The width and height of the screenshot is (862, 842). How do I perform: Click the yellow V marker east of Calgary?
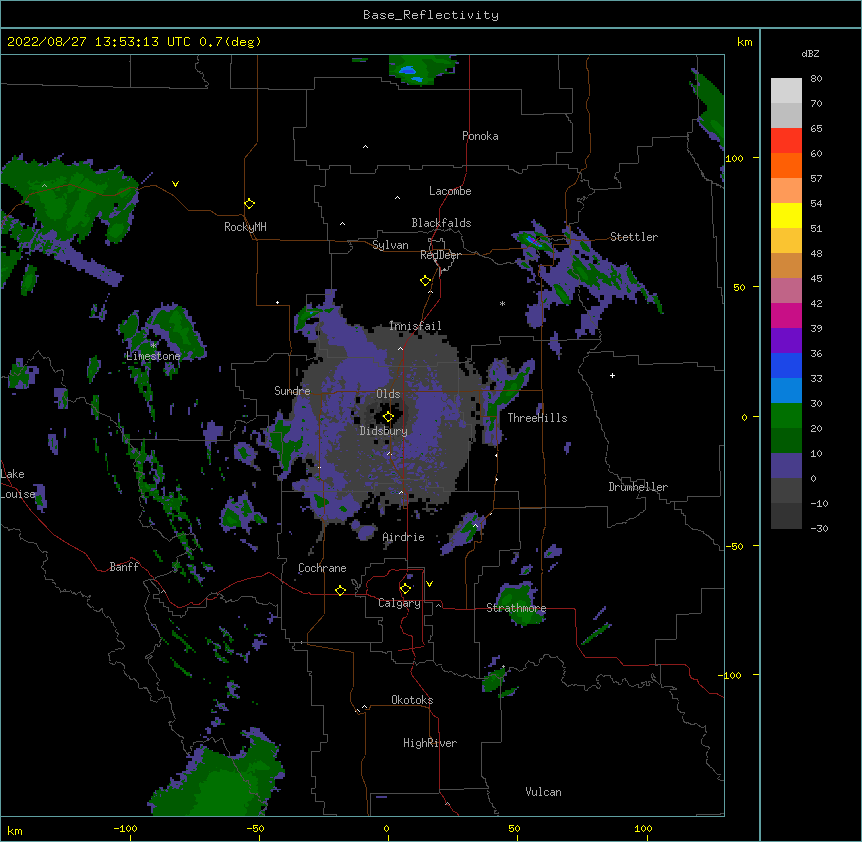pyautogui.click(x=429, y=584)
